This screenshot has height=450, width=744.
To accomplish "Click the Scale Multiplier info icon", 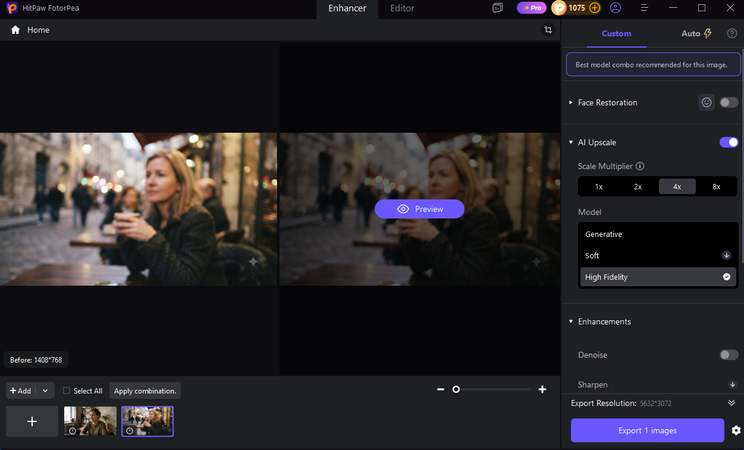I will click(640, 166).
